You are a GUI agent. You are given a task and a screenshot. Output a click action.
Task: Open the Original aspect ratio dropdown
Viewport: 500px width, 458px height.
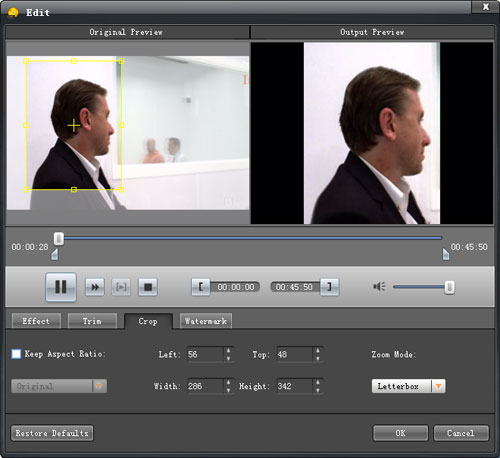click(59, 386)
